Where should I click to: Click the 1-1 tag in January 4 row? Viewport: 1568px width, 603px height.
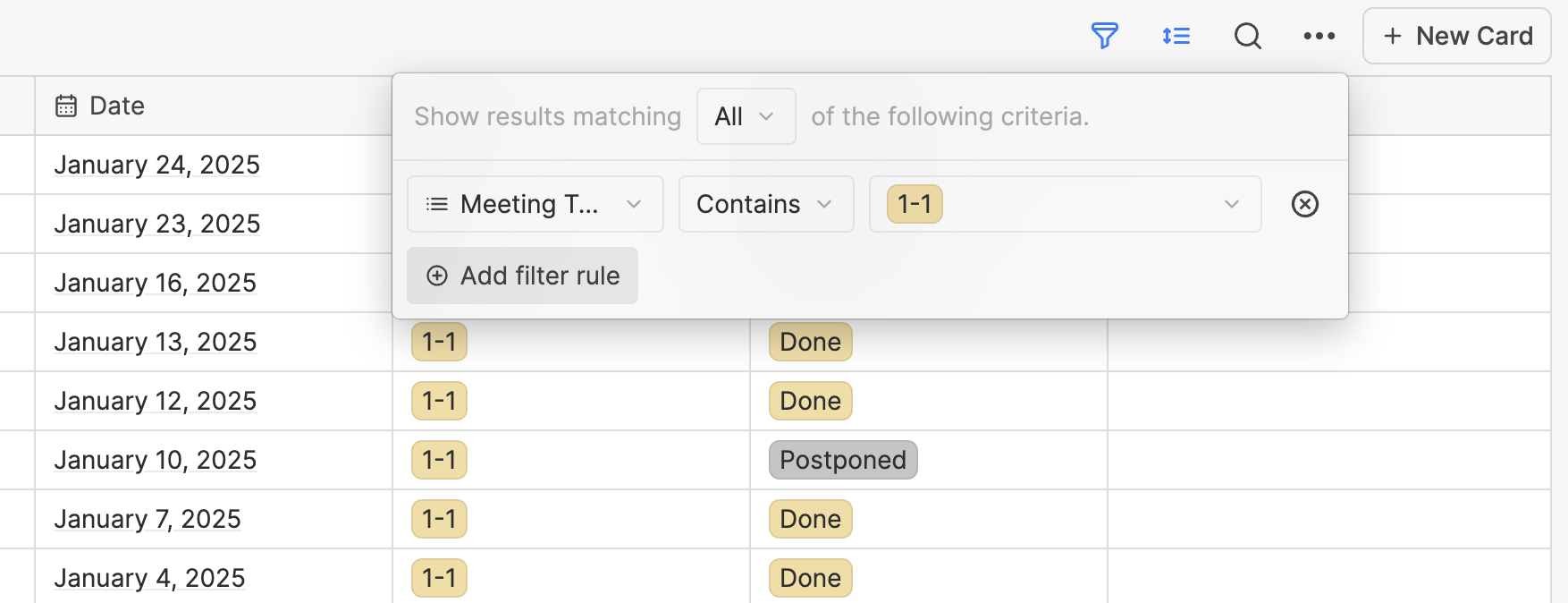coord(439,578)
